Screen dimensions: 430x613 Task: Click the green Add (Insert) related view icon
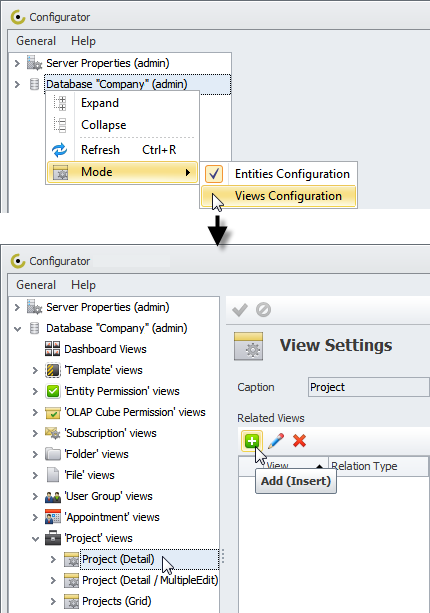click(252, 441)
